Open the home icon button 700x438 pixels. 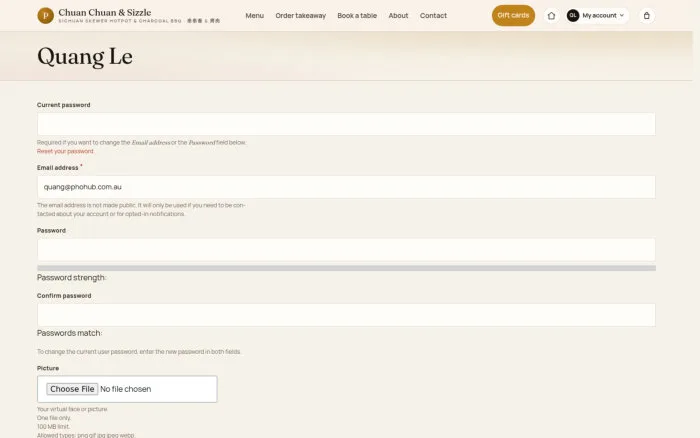551,16
